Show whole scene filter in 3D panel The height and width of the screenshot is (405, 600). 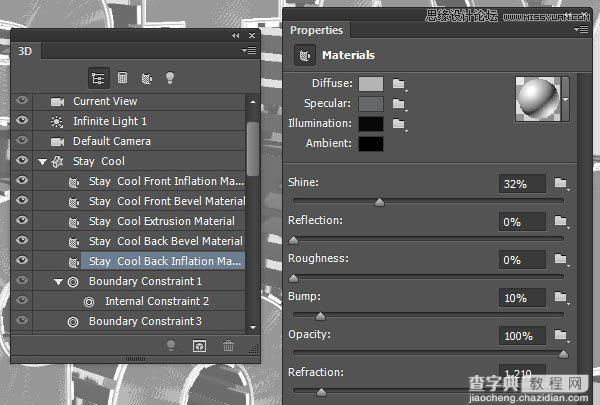click(x=98, y=78)
